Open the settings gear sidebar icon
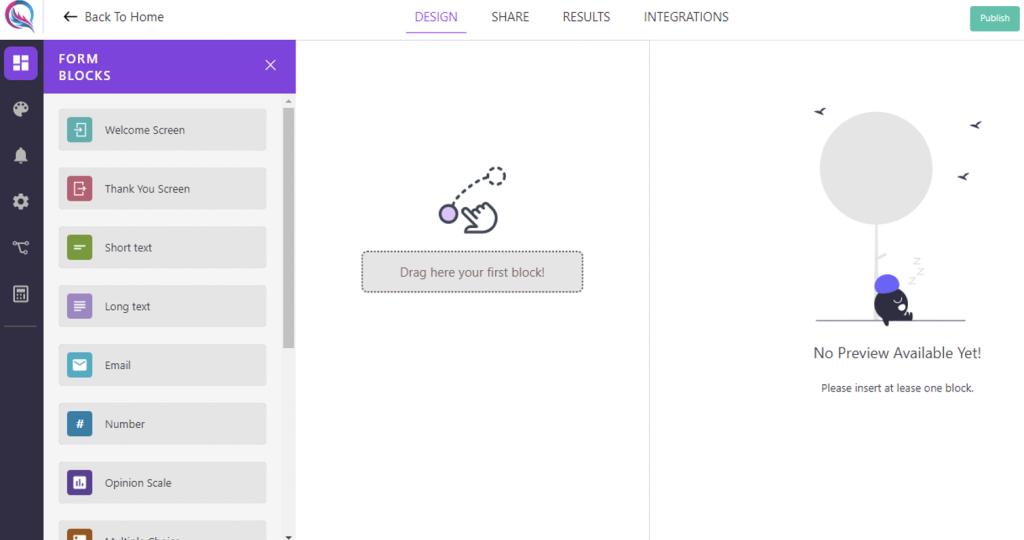This screenshot has width=1024, height=540. coord(21,201)
